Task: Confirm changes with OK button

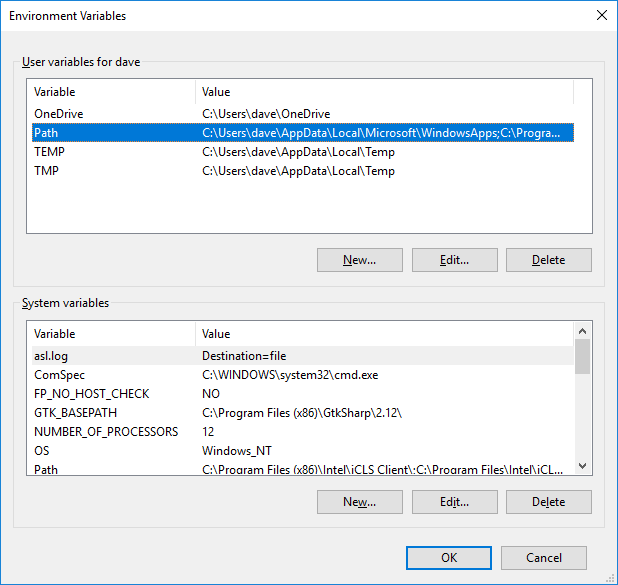Action: [x=449, y=558]
